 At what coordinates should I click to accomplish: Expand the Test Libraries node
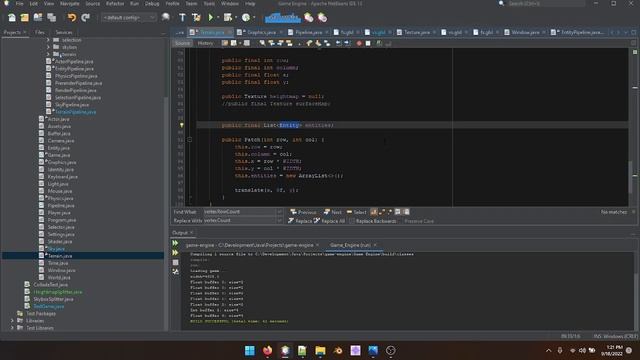[x=12, y=328]
